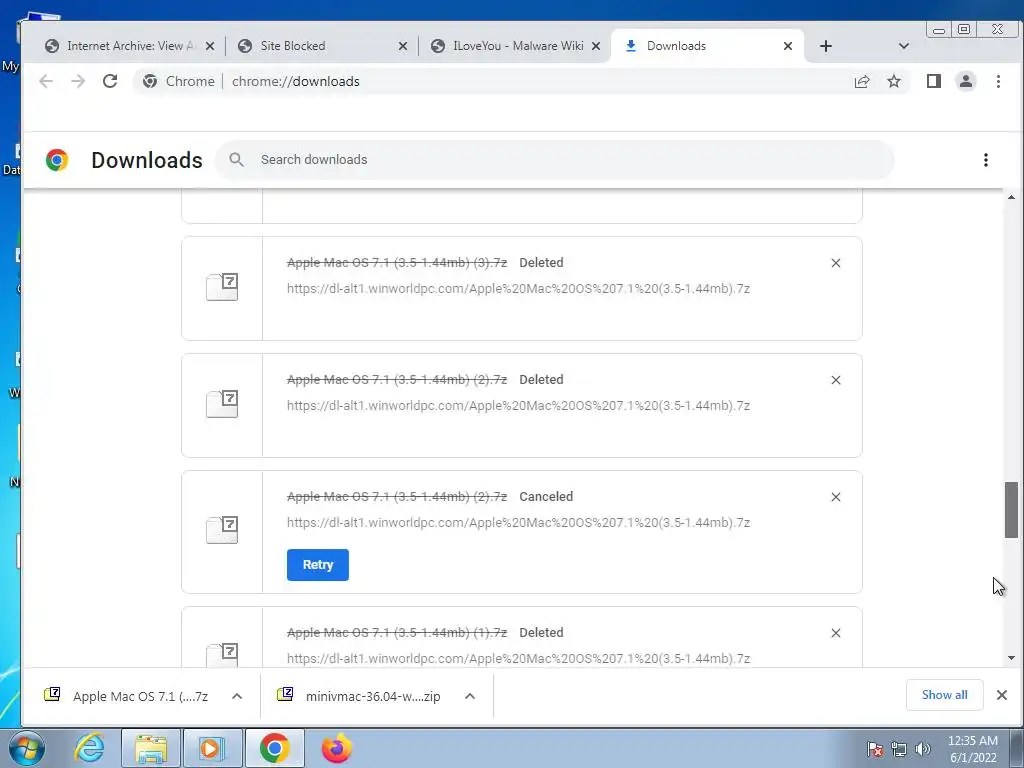Click the Search downloads field
Screen dimensions: 1024x768
(555, 160)
